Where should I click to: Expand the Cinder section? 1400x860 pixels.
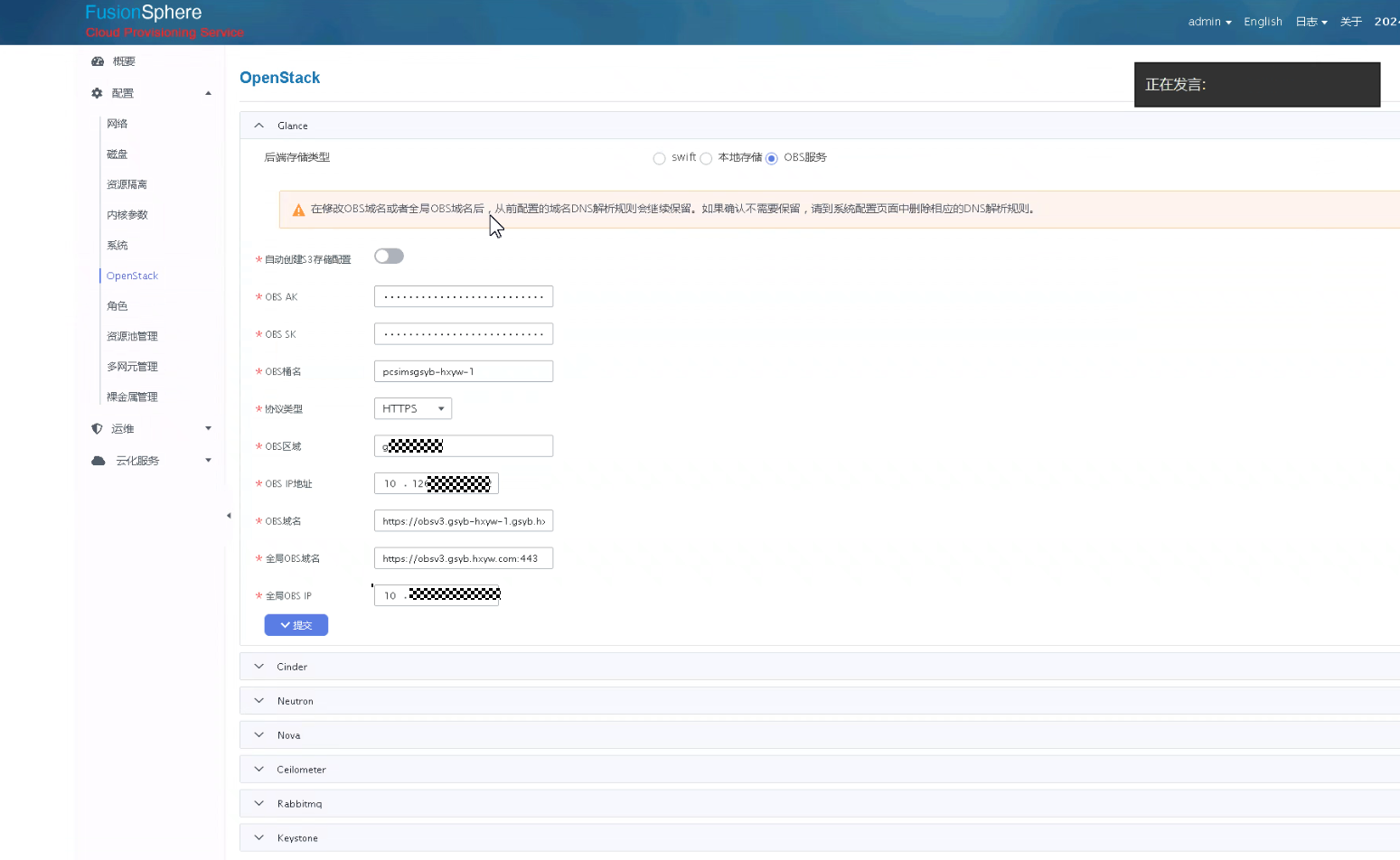pyautogui.click(x=819, y=667)
